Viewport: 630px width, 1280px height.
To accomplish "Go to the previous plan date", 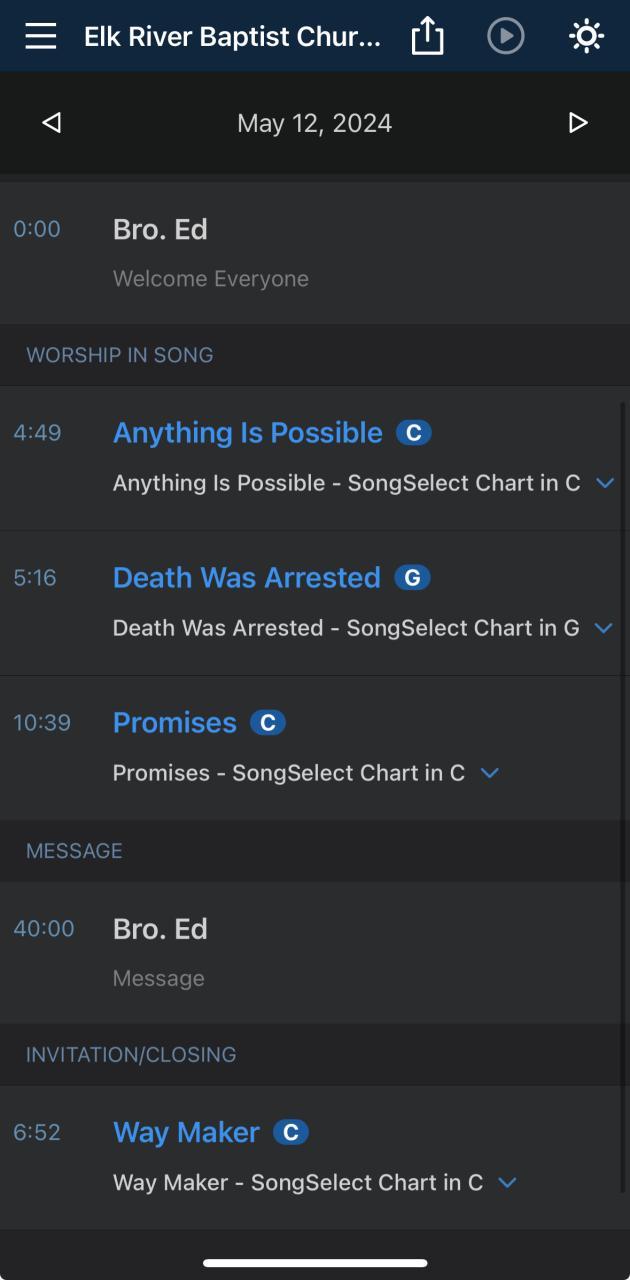I will (52, 123).
